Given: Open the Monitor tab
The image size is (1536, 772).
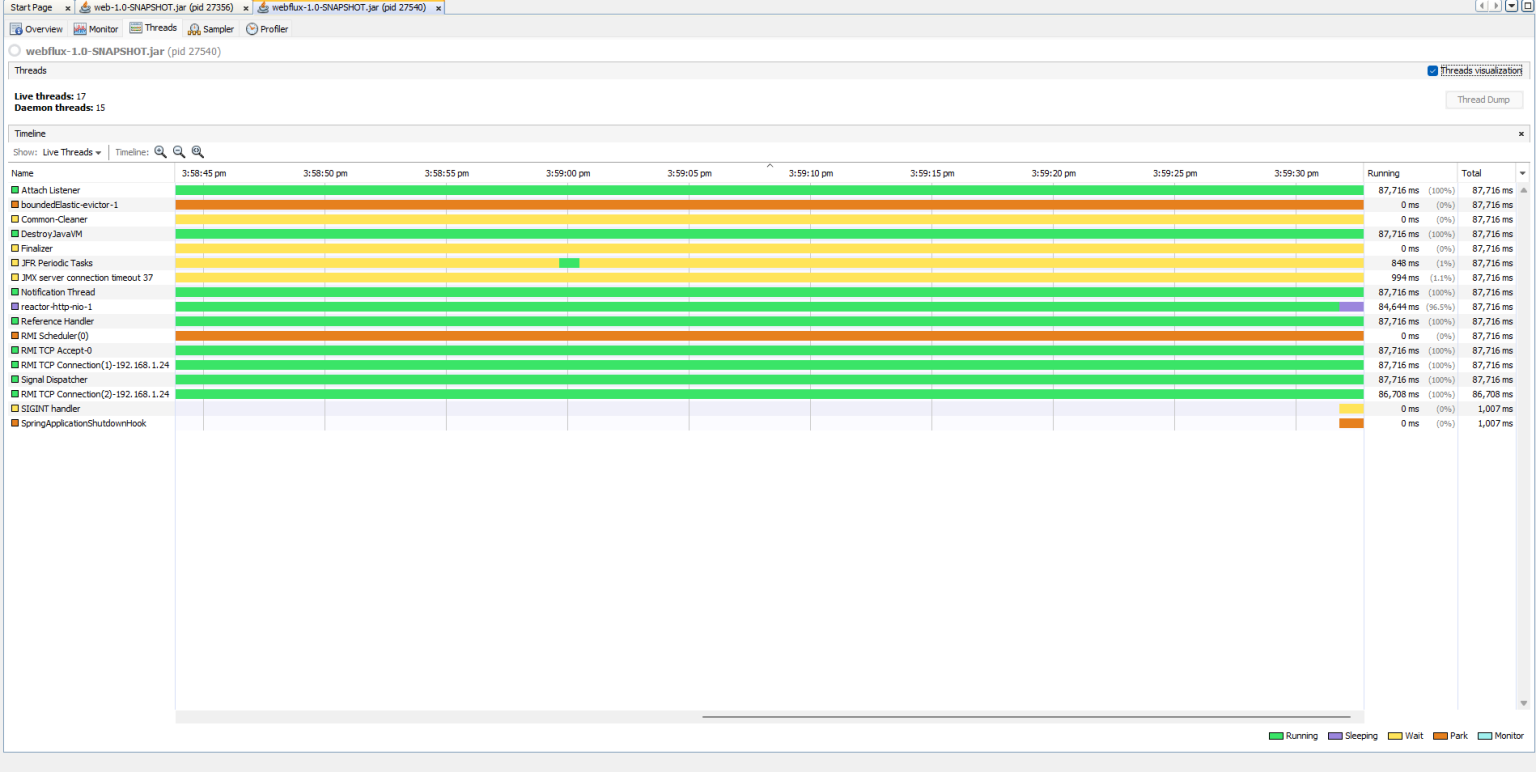Looking at the screenshot, I should pos(96,29).
